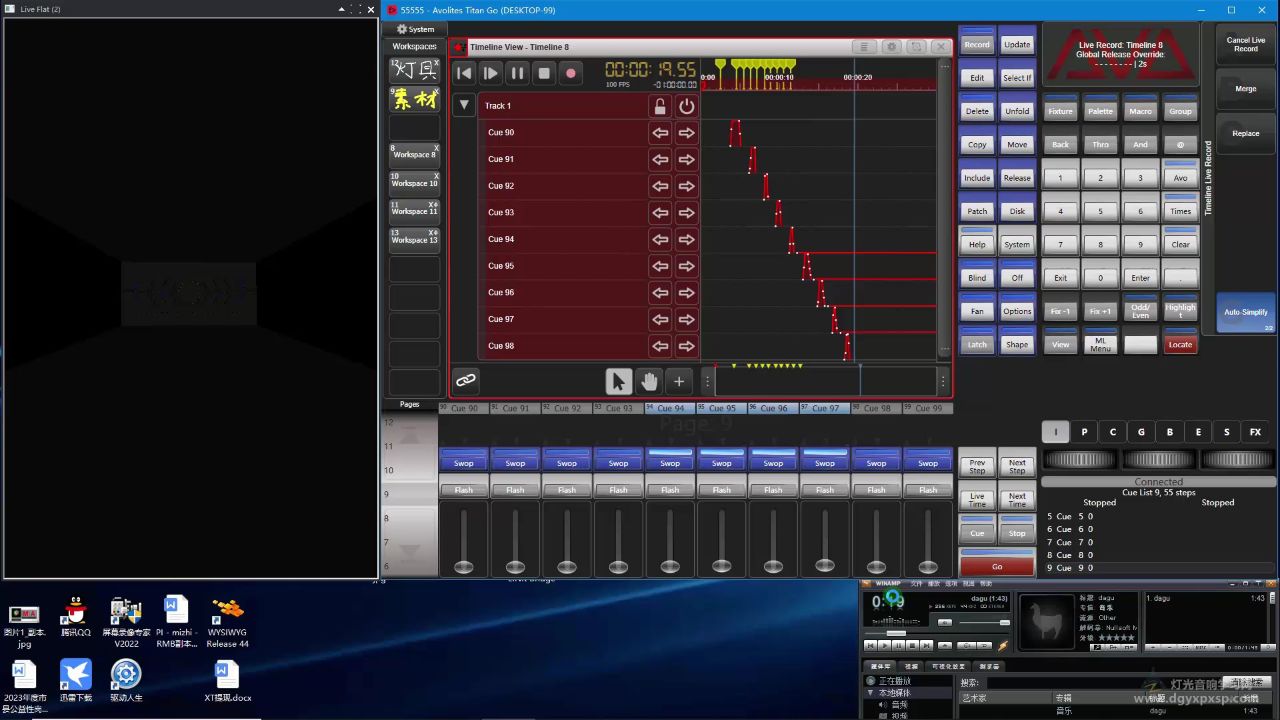Click the Page down arrow in Pages roller
The image size is (1280, 720).
[410, 551]
